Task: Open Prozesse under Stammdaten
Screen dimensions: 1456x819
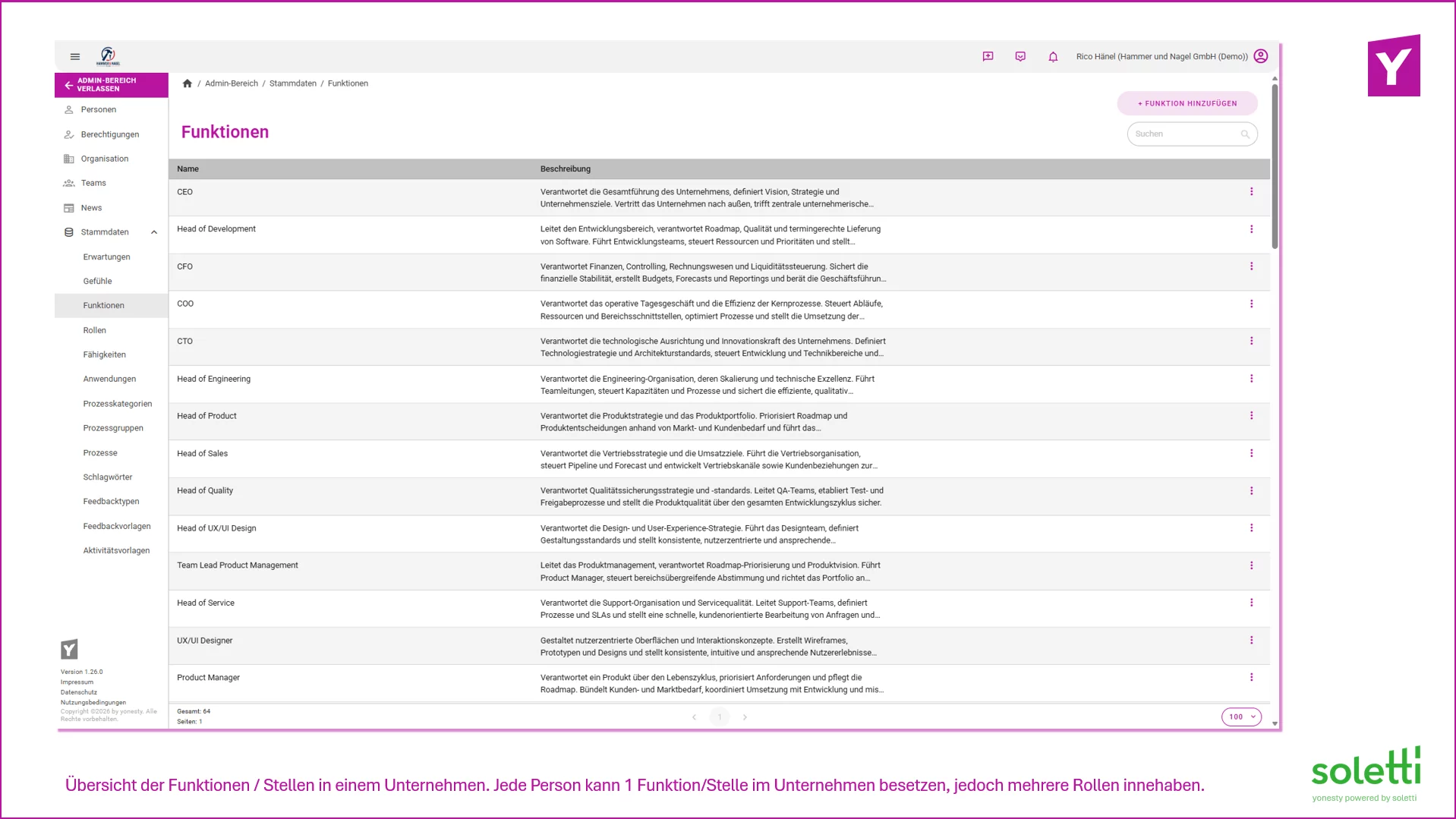Action: pyautogui.click(x=112, y=452)
